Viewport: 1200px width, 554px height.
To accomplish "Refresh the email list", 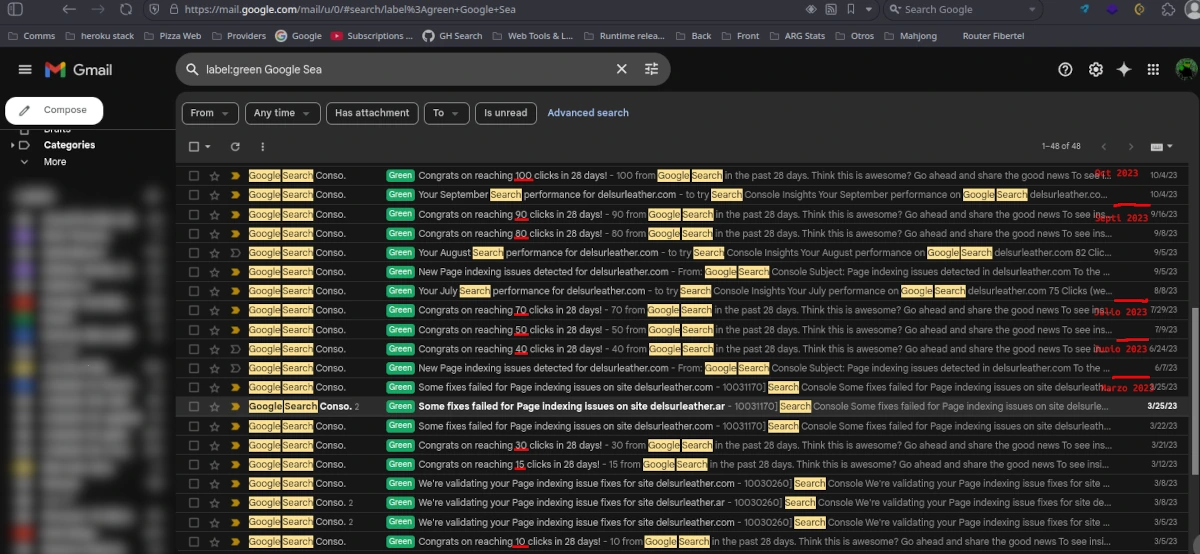I will point(235,146).
